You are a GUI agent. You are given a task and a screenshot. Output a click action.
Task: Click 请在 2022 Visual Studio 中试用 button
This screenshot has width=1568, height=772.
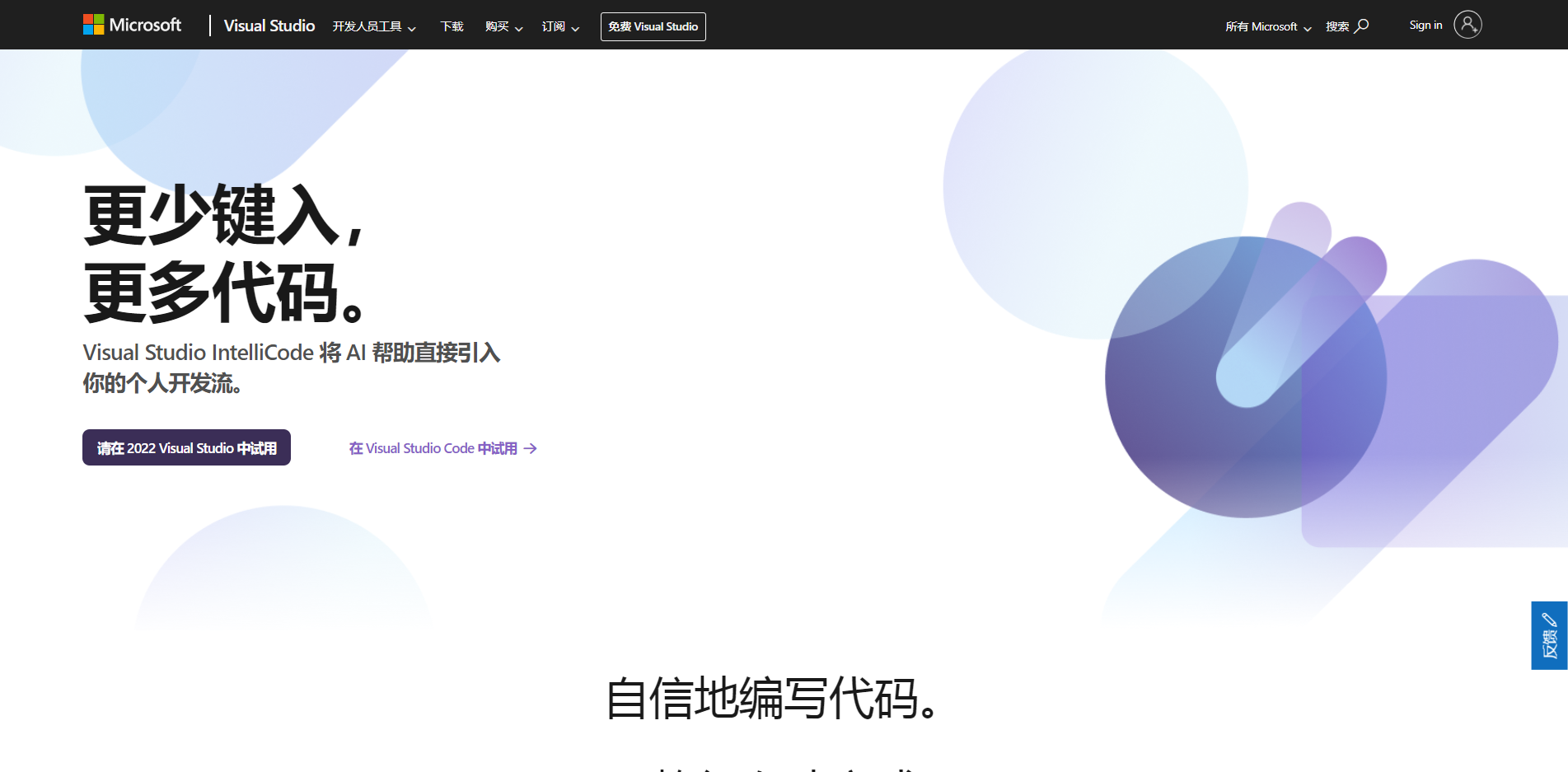[186, 447]
